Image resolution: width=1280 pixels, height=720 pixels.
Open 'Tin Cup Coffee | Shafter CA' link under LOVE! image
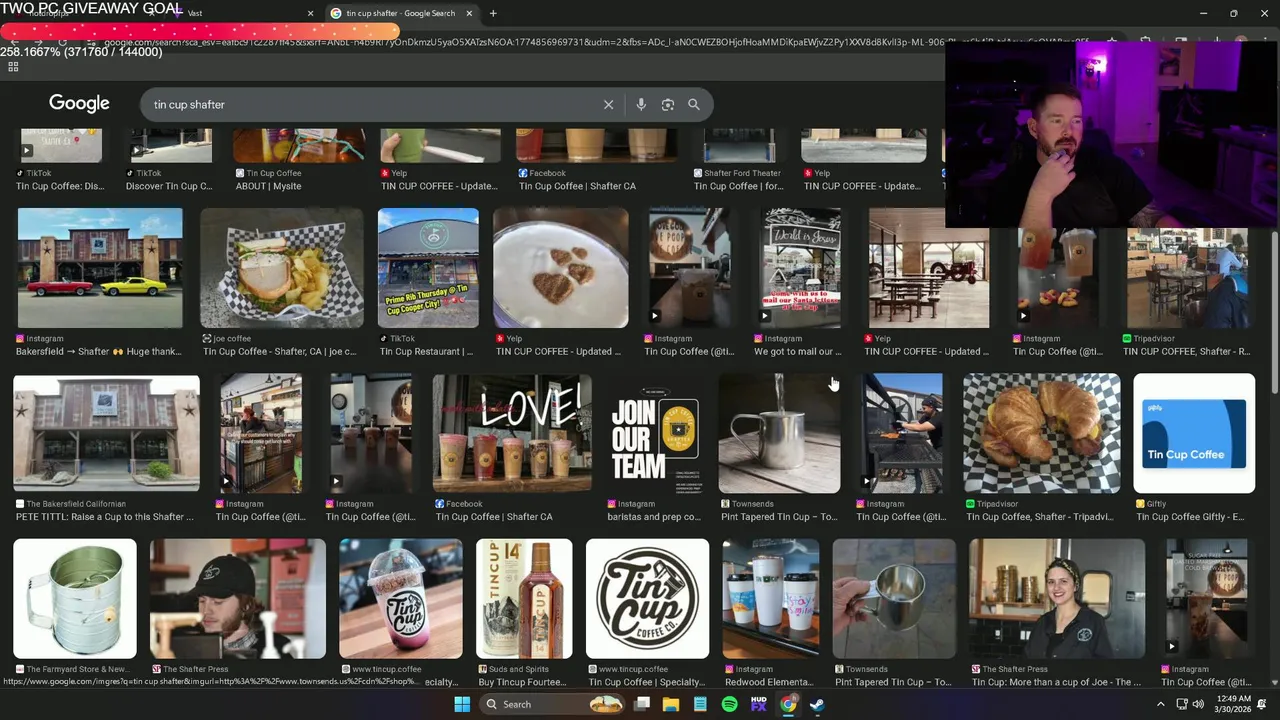click(x=494, y=517)
